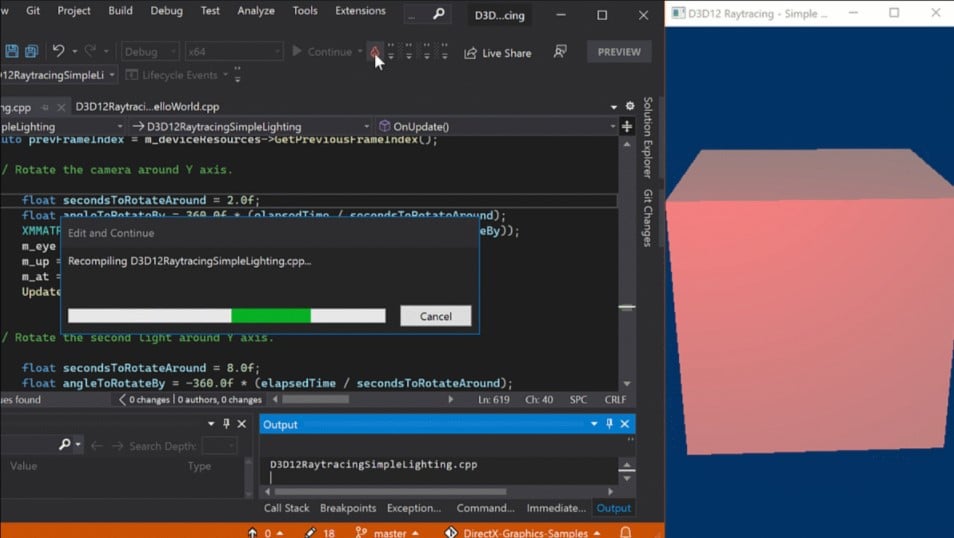Click the editor scroll up arrow

627,145
